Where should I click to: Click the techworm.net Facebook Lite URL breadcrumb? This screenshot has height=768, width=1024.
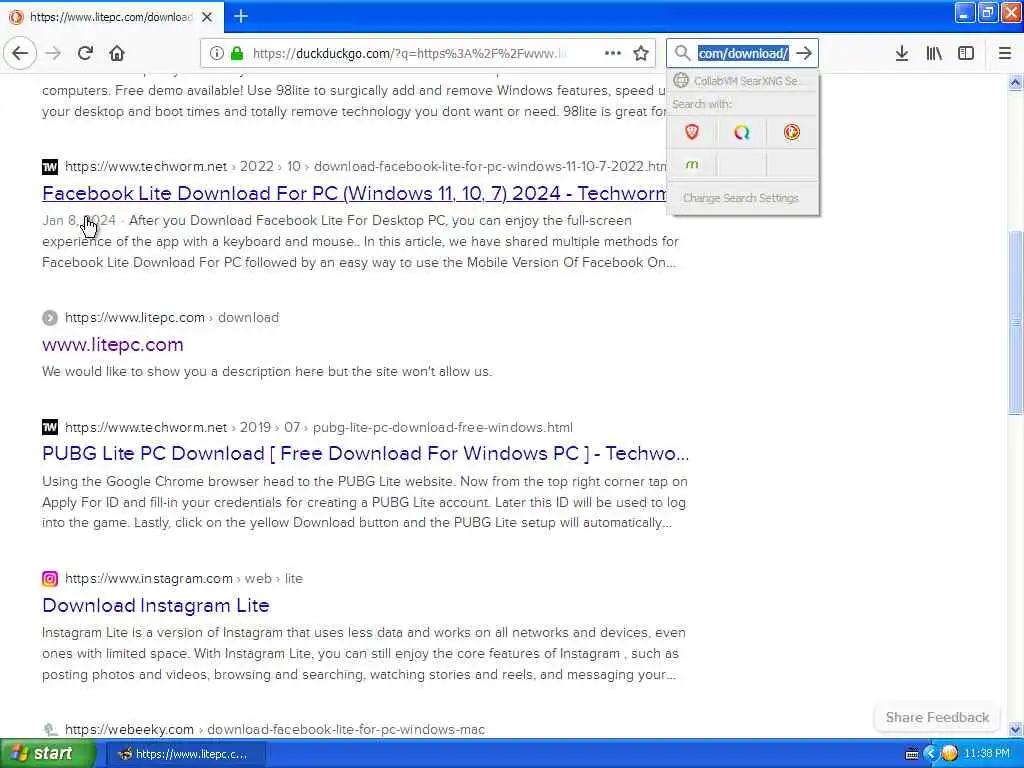[366, 167]
